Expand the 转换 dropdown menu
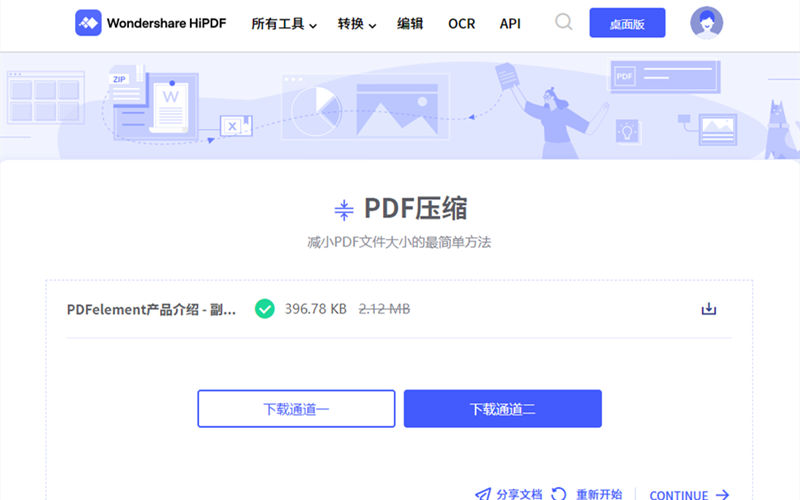 [357, 23]
